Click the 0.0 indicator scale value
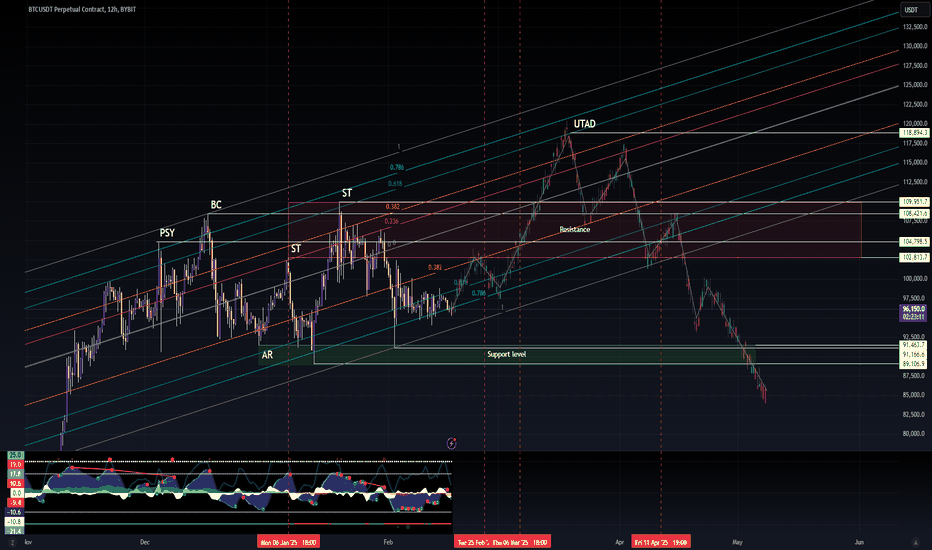932x550 pixels. tap(15, 493)
